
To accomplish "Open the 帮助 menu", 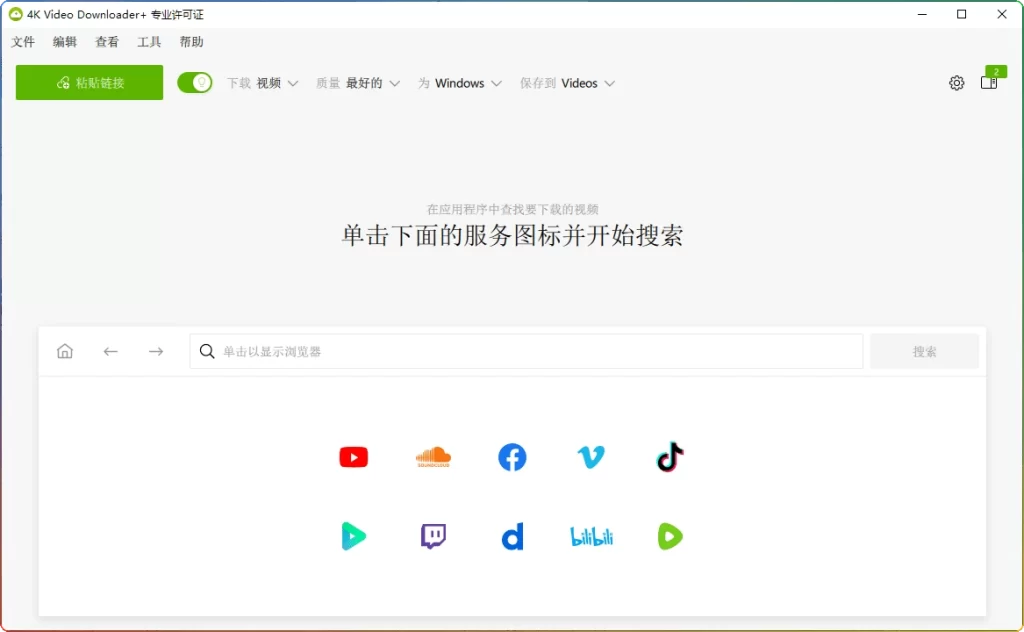I will click(x=191, y=42).
